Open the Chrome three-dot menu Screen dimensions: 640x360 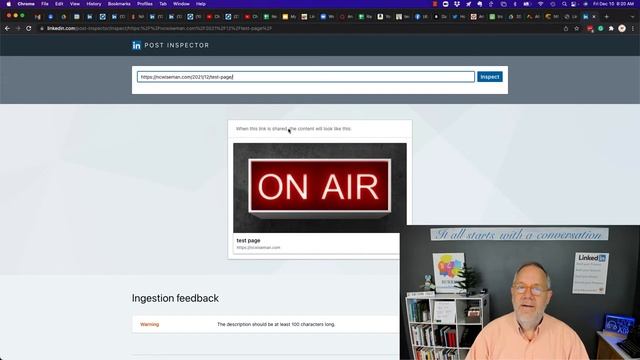(633, 29)
